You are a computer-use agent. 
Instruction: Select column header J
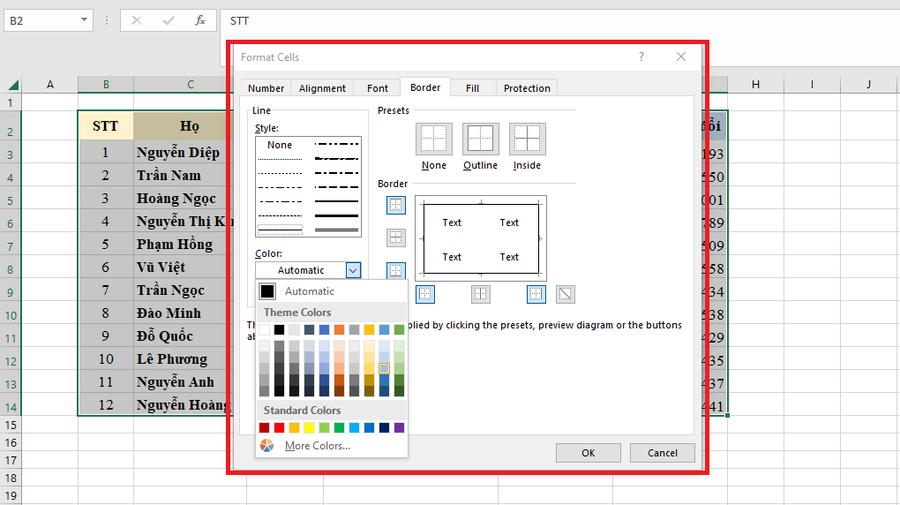coord(868,84)
